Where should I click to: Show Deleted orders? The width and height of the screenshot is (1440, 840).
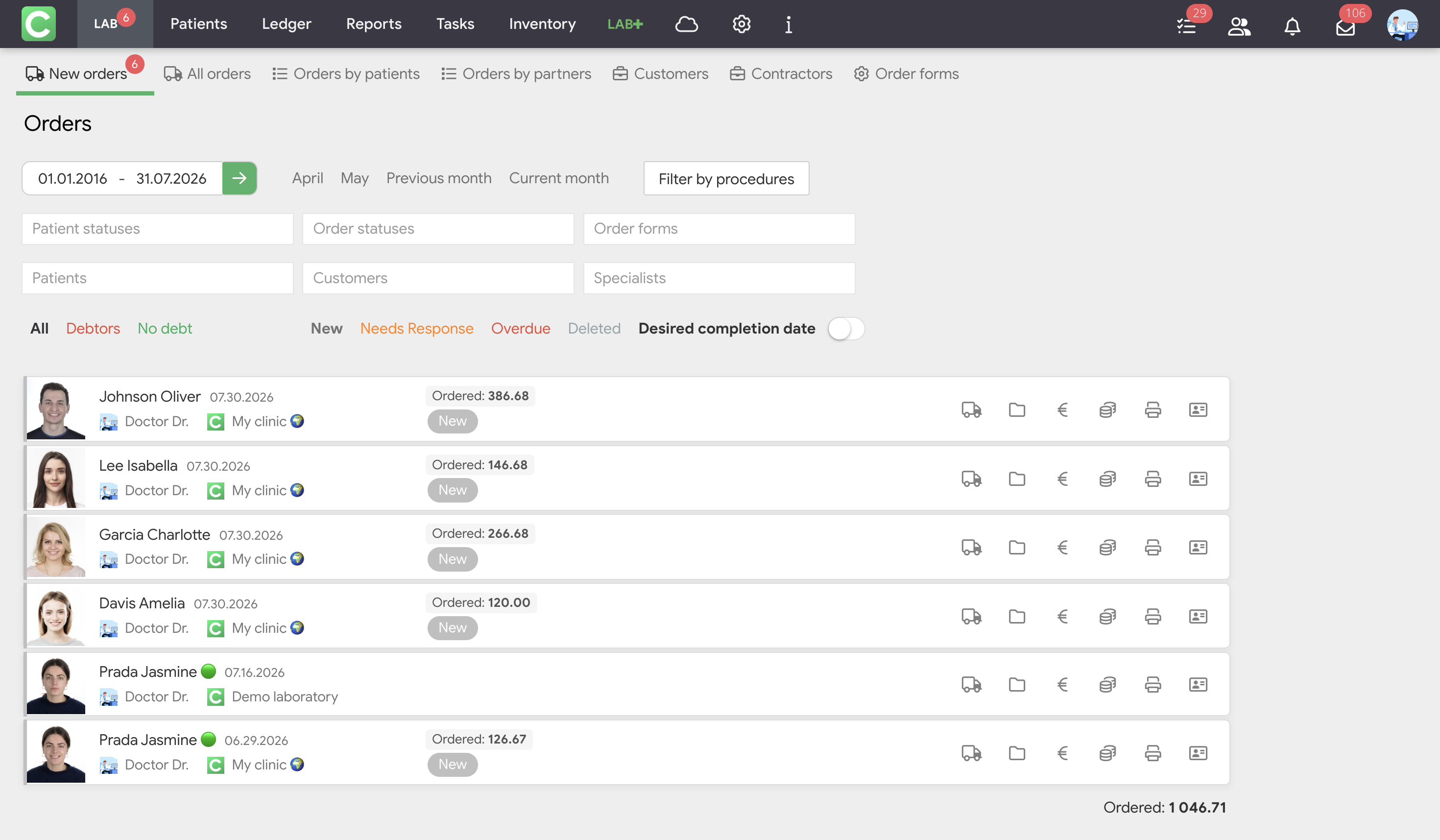pos(594,329)
